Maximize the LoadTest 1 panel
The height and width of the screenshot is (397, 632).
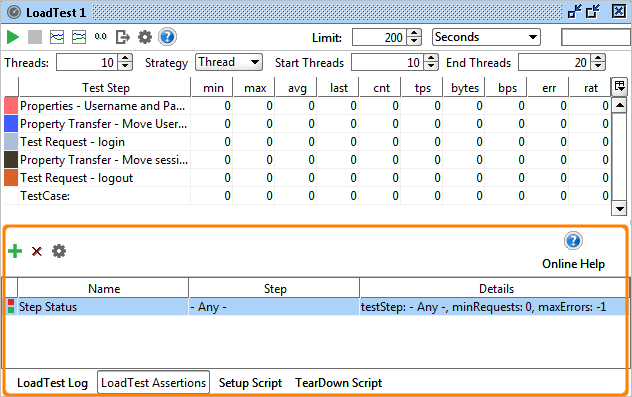[593, 12]
